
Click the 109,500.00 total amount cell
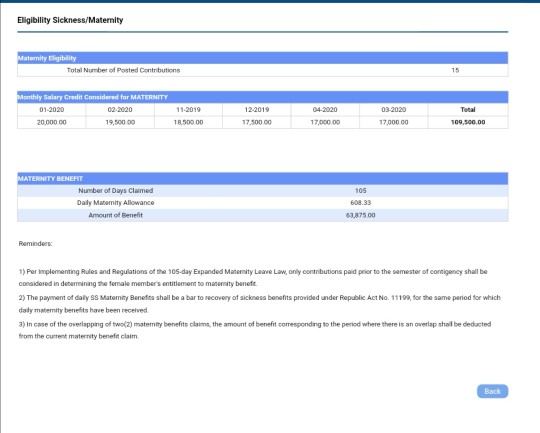(468, 122)
